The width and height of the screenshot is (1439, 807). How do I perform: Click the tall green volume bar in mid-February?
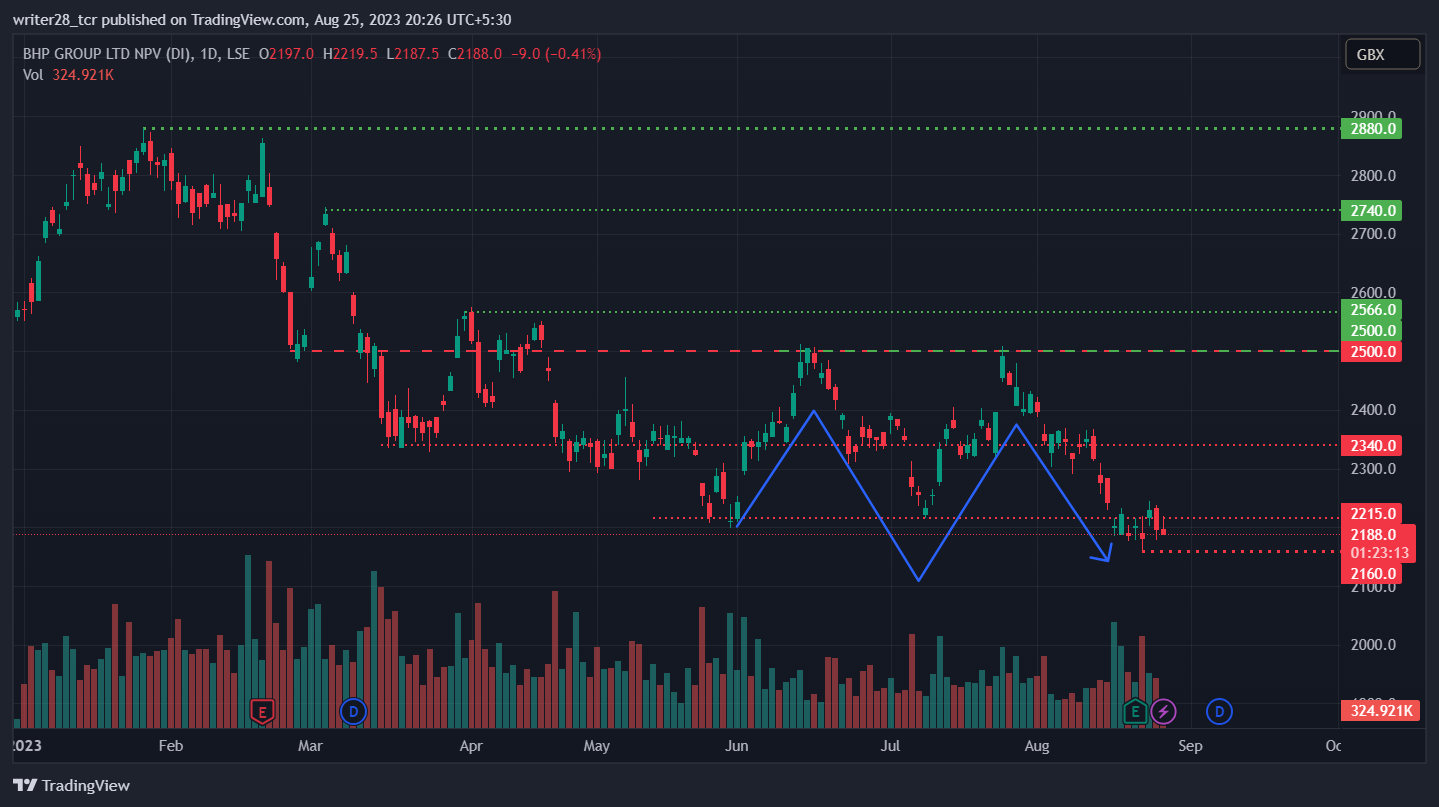click(247, 641)
